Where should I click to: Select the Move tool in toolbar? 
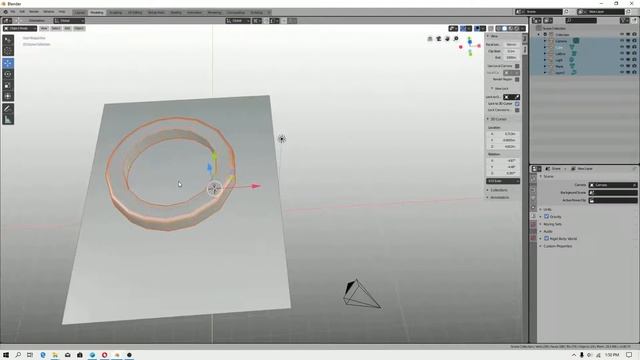[x=8, y=63]
